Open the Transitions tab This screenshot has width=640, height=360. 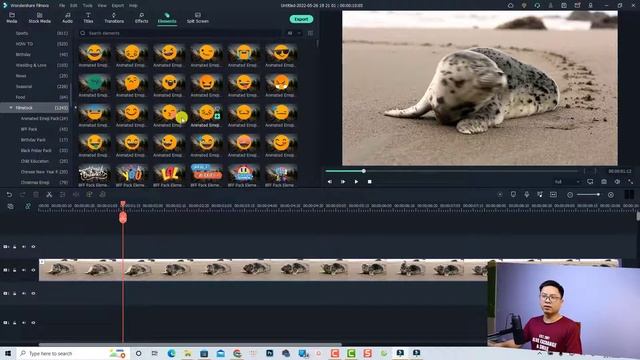114,18
